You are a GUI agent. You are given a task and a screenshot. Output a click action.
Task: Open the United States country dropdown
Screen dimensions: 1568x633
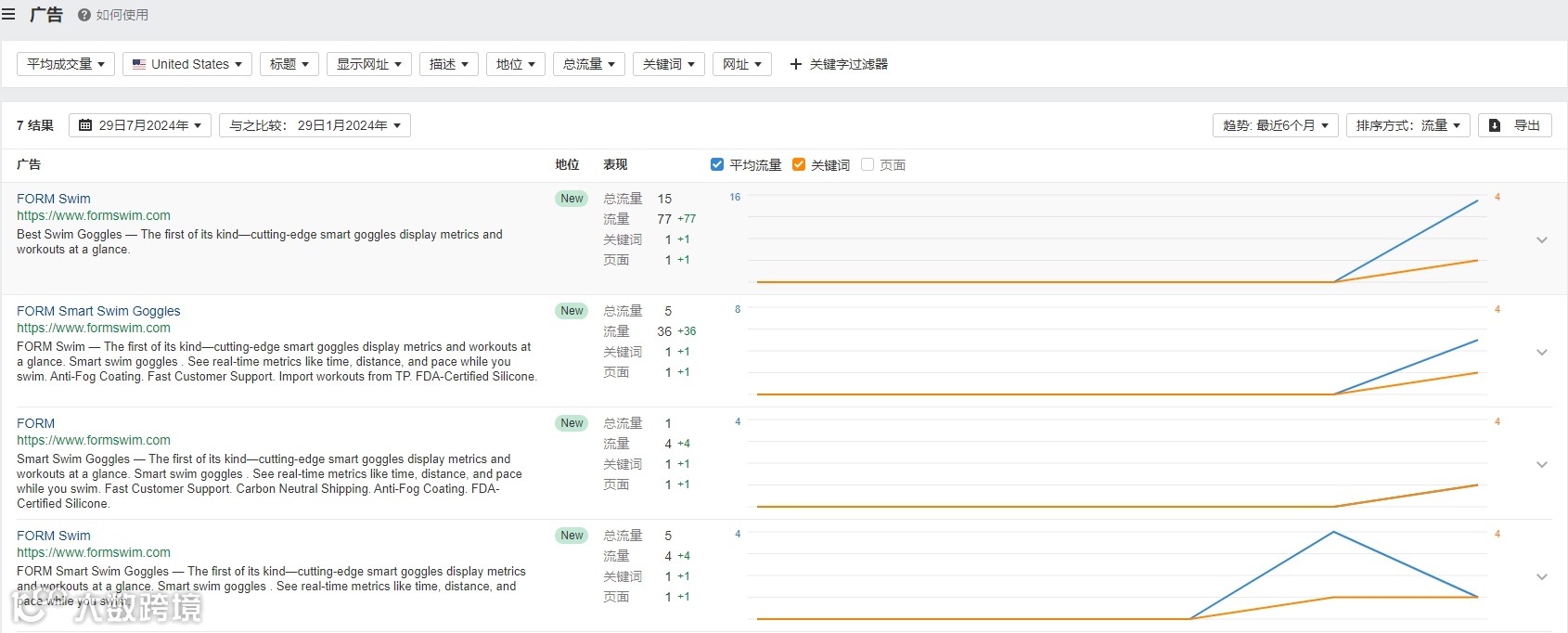pos(187,64)
